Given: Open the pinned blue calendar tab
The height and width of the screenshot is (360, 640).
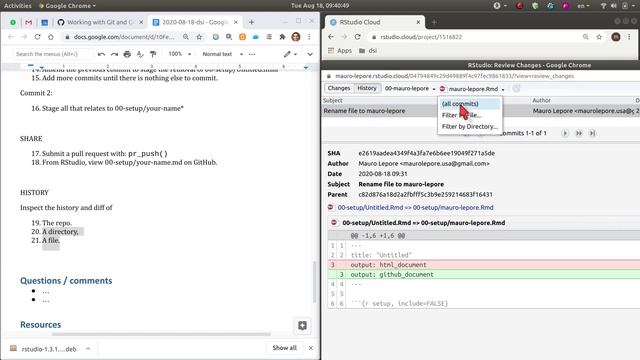Looking at the screenshot, I should click(x=44, y=22).
